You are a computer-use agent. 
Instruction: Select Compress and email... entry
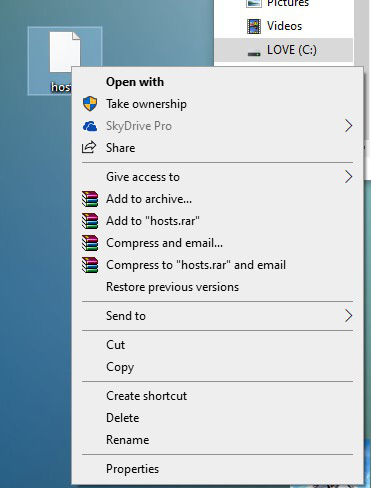coord(217,243)
